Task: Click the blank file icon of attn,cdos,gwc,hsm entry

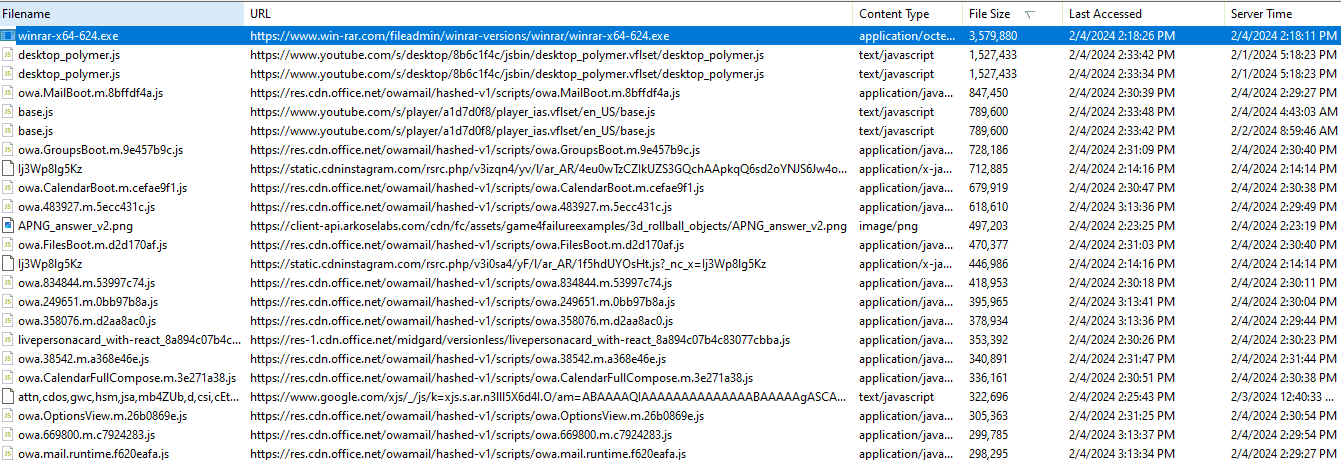Action: click(x=8, y=396)
